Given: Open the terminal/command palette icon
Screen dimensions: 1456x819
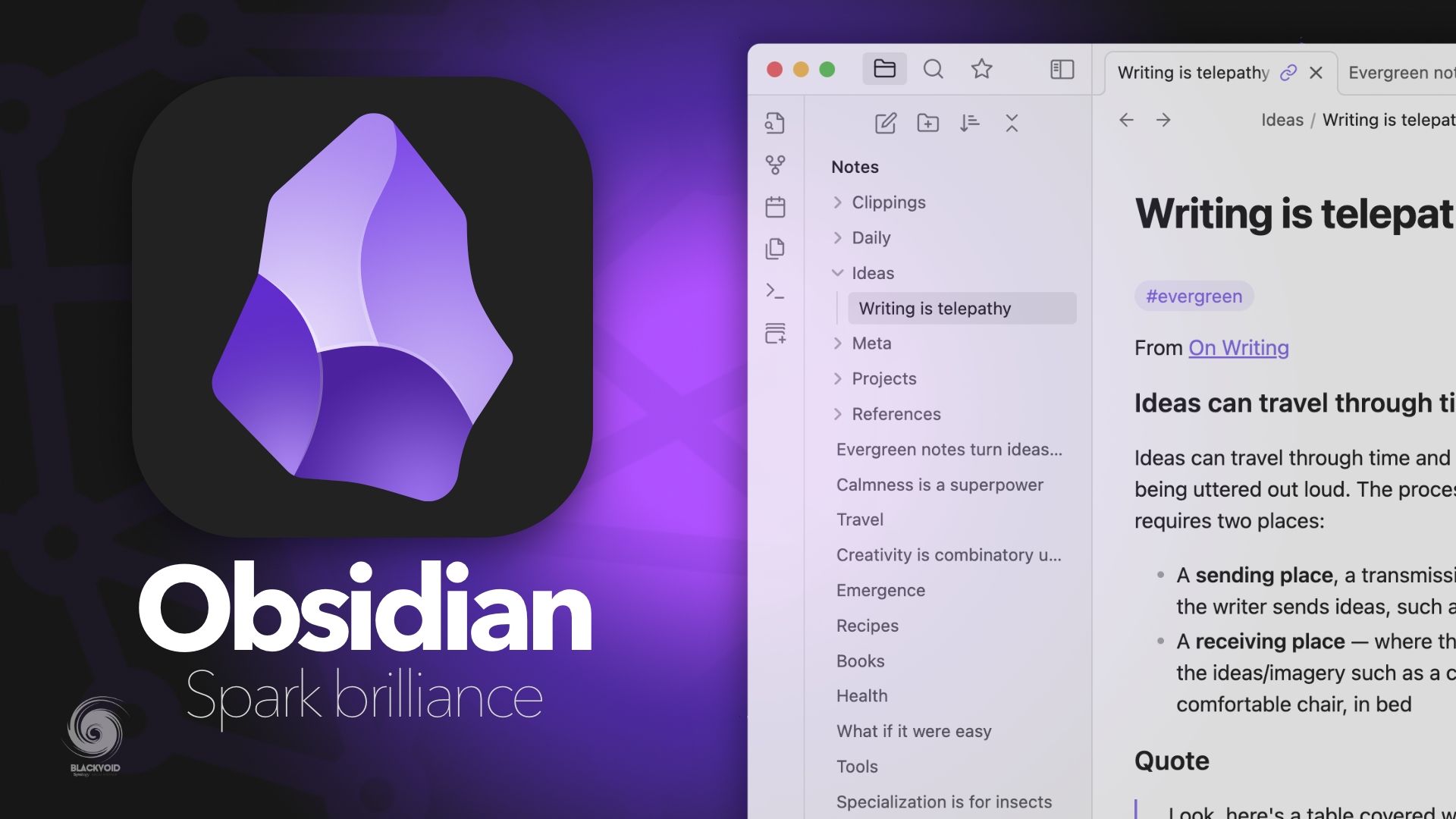Looking at the screenshot, I should pos(775,291).
